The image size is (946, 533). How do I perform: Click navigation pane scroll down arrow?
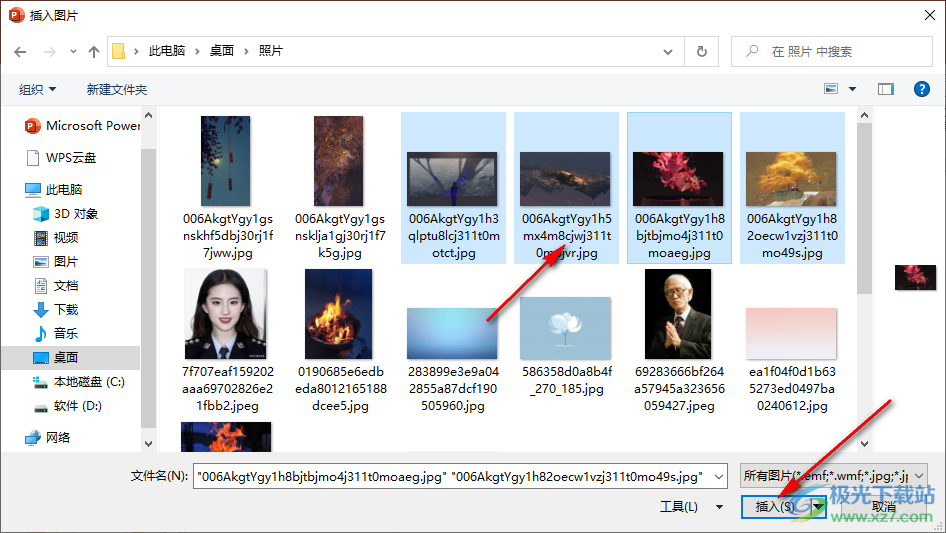(x=148, y=444)
